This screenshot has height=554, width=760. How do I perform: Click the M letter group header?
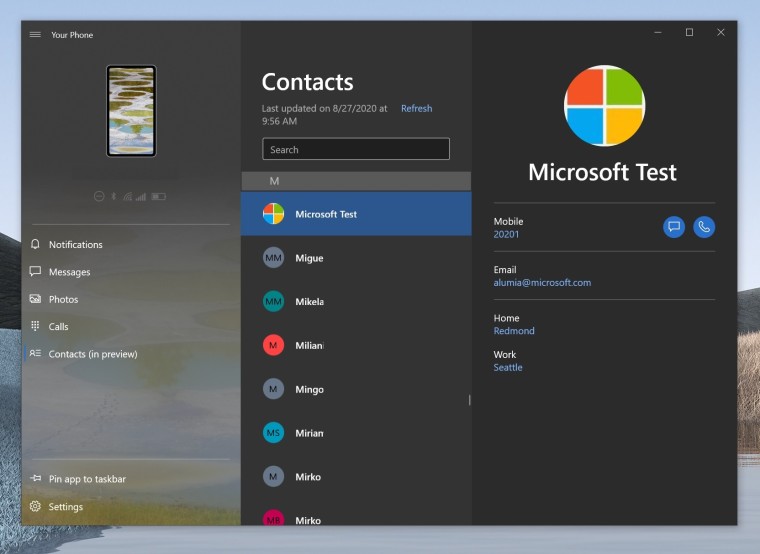coord(356,181)
